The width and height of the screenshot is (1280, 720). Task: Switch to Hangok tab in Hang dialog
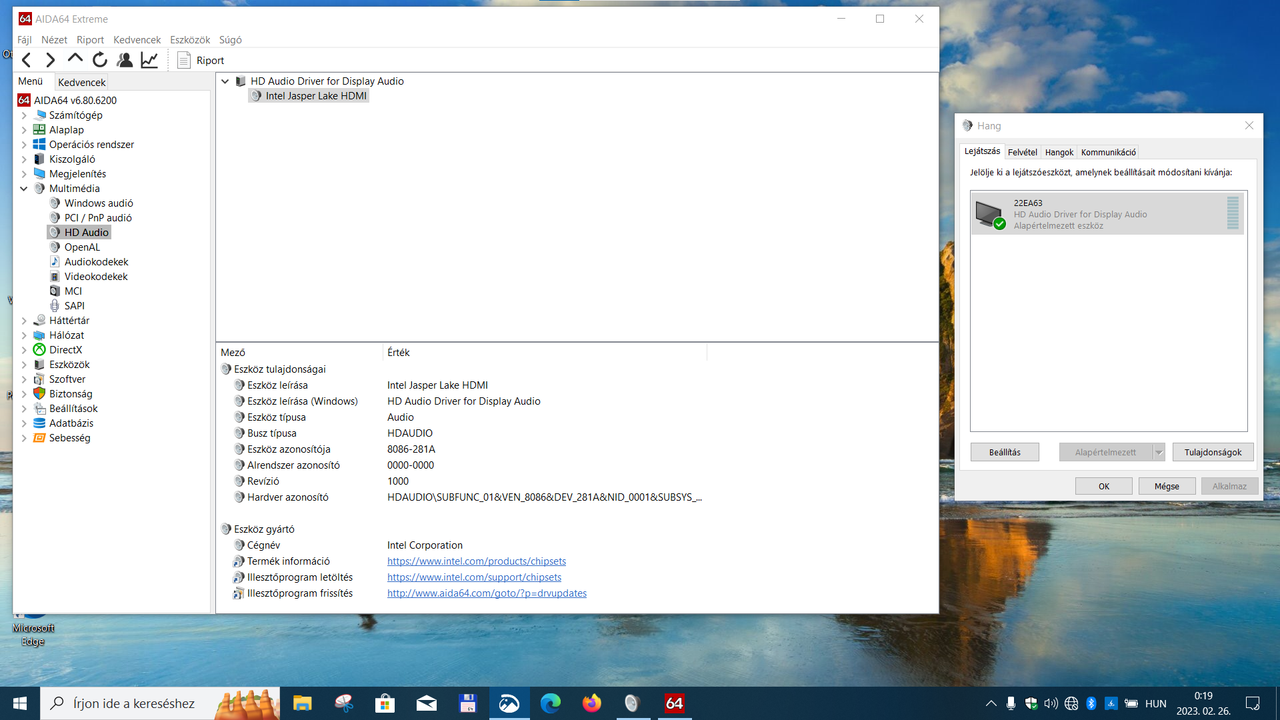pyautogui.click(x=1059, y=152)
